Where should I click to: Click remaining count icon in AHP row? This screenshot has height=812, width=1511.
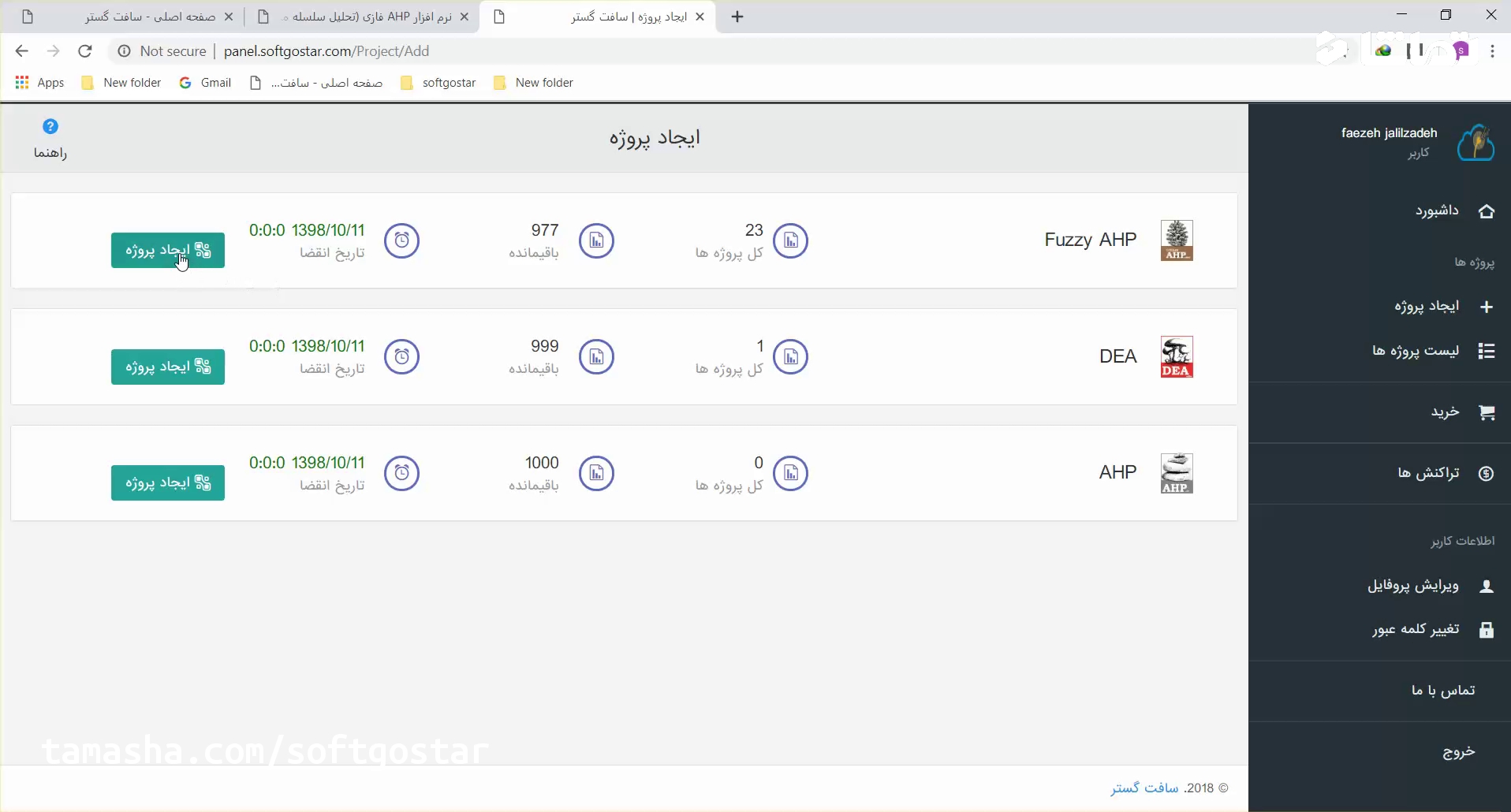point(596,473)
